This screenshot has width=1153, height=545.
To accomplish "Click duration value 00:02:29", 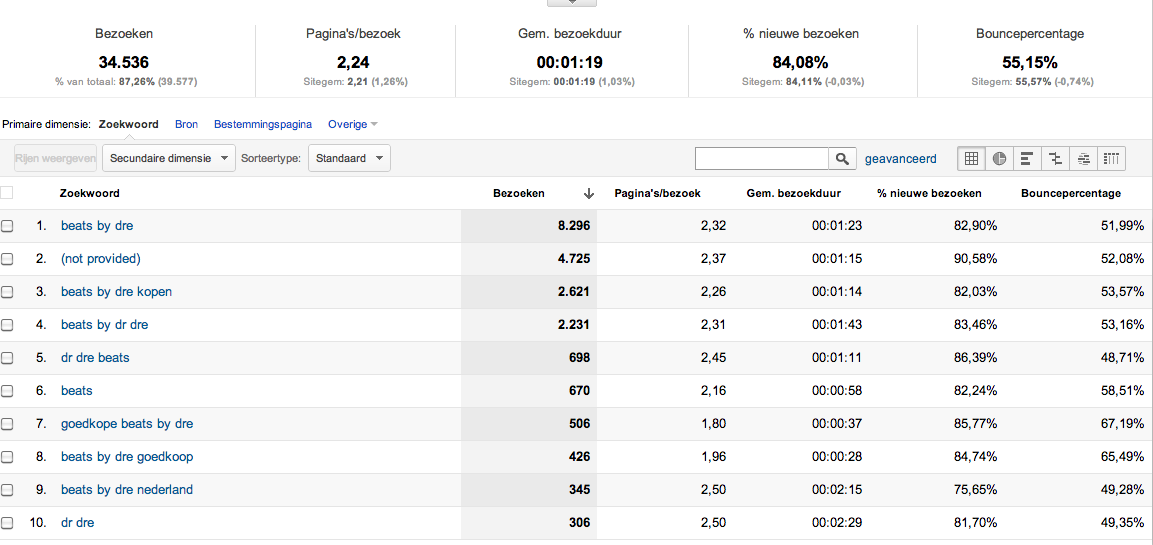I will coord(837,523).
